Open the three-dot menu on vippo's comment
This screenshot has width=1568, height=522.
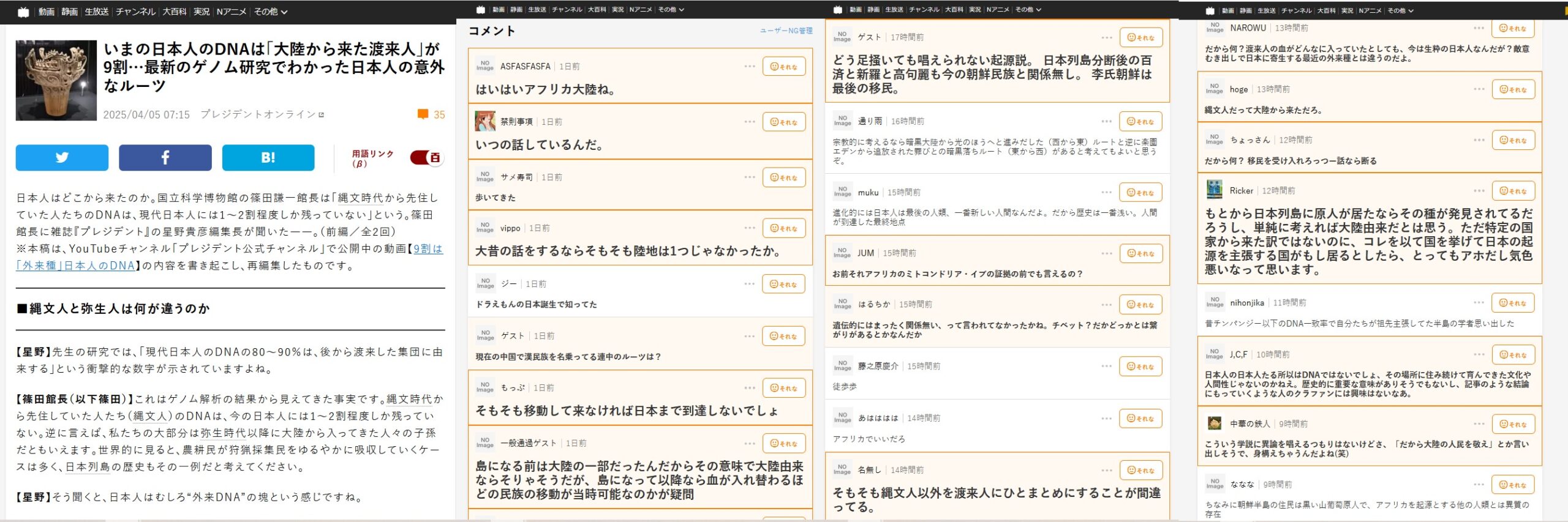pos(750,228)
